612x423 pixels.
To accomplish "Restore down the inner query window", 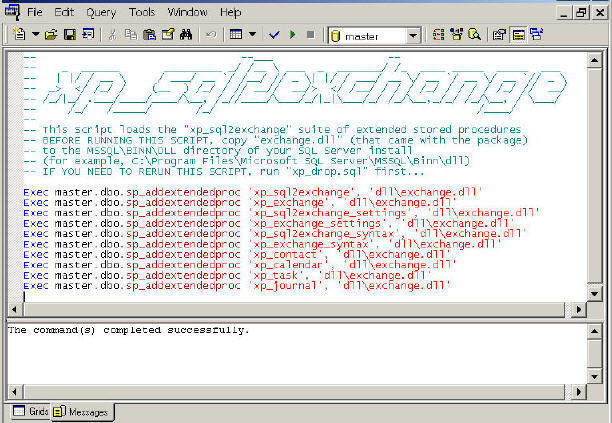I will pos(581,12).
